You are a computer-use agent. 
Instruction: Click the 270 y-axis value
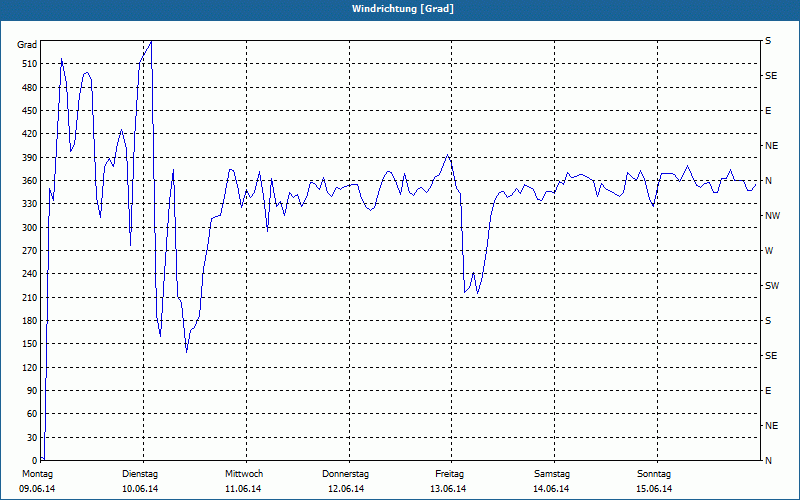(x=30, y=251)
